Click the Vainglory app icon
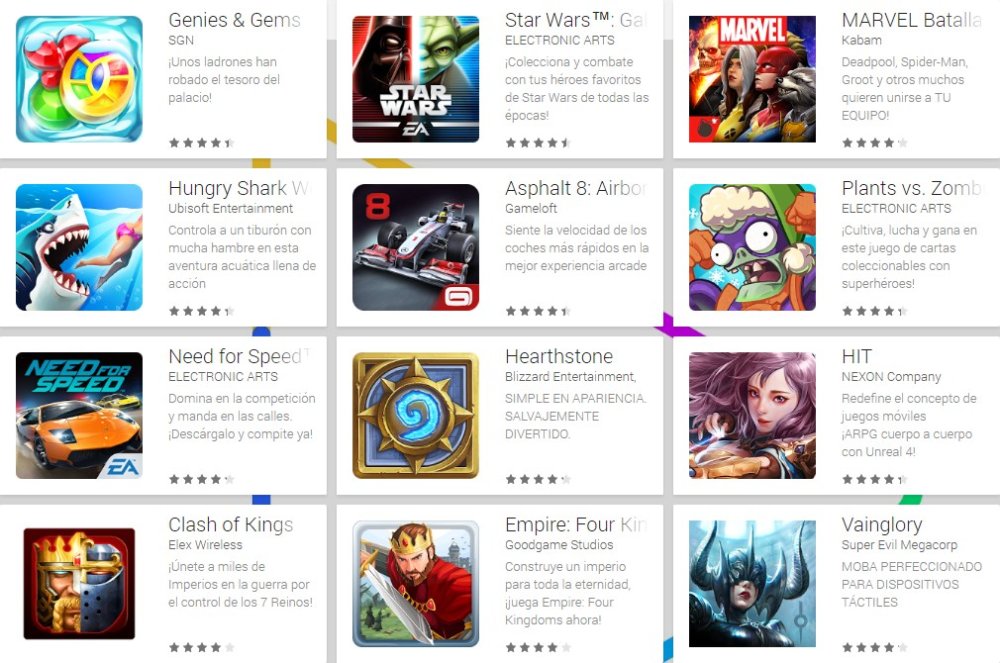This screenshot has width=1000, height=663. click(753, 584)
